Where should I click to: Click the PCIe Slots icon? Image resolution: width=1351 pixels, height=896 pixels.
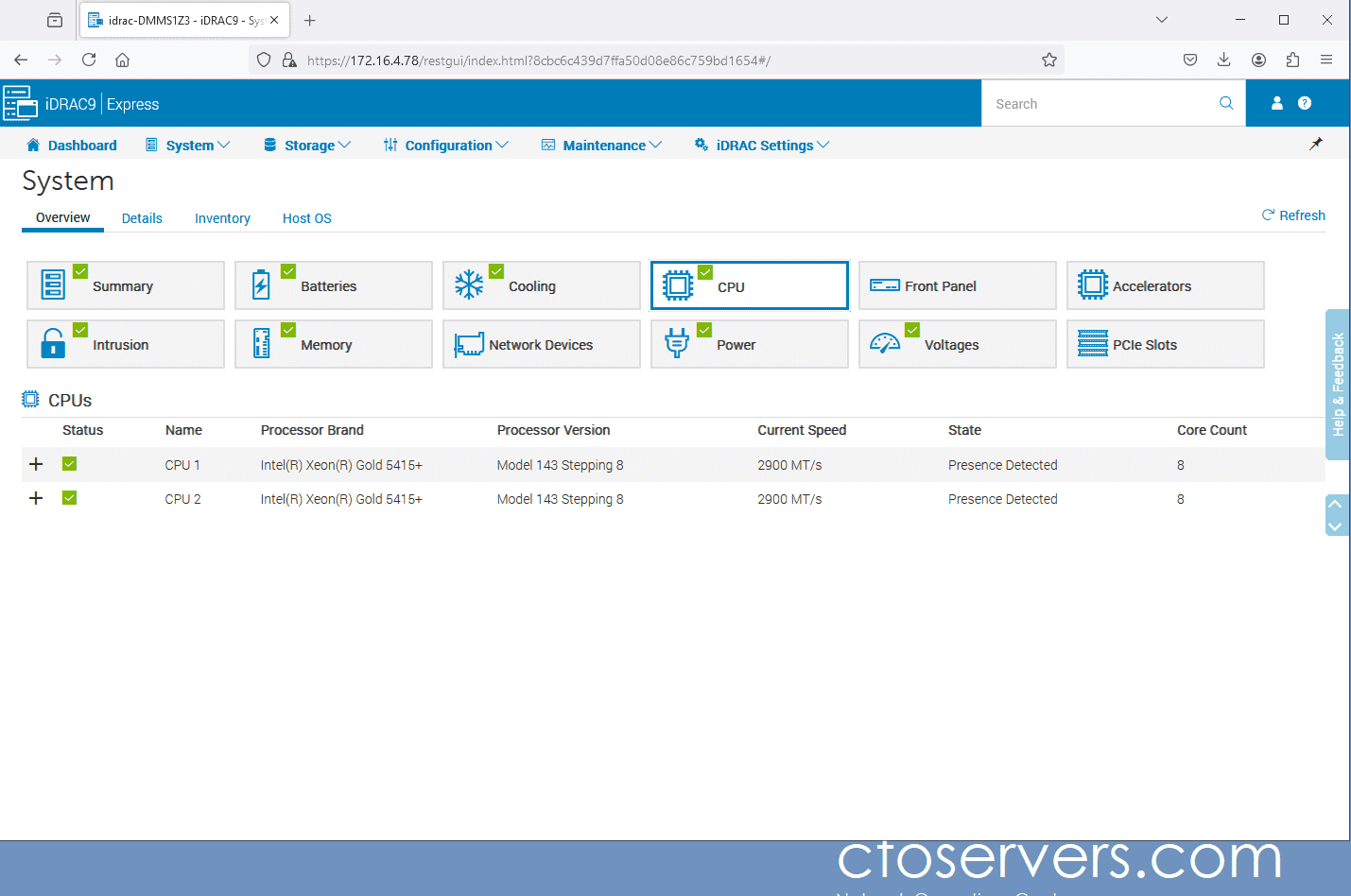coord(1093,344)
